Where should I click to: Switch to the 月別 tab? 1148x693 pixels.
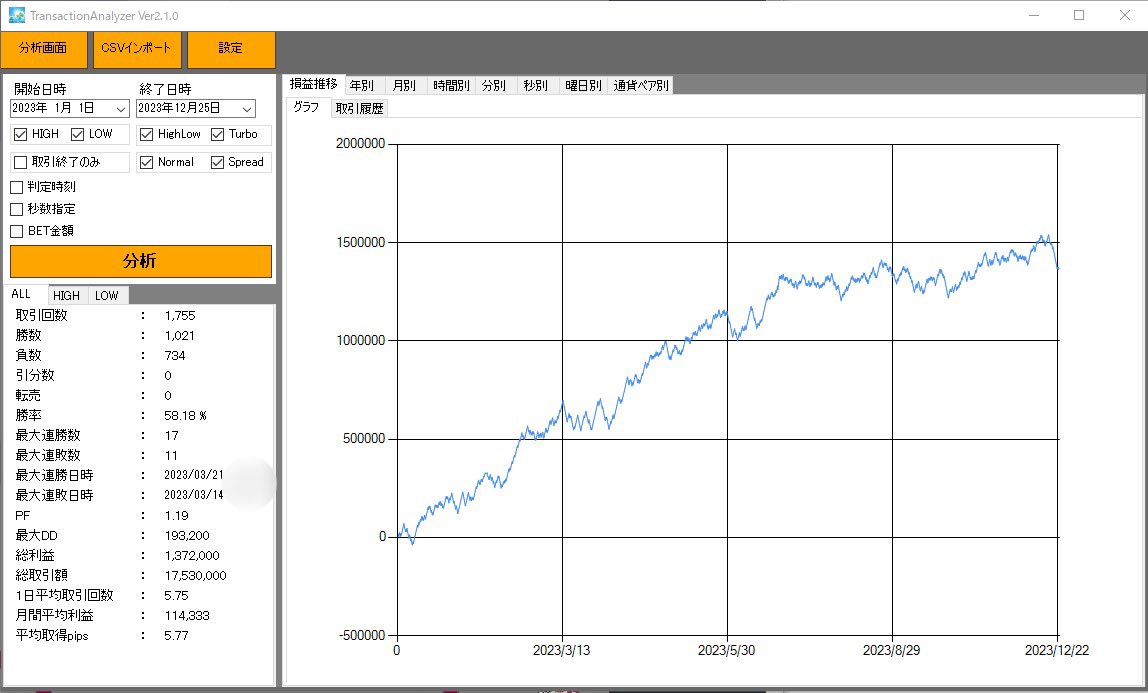click(x=404, y=86)
